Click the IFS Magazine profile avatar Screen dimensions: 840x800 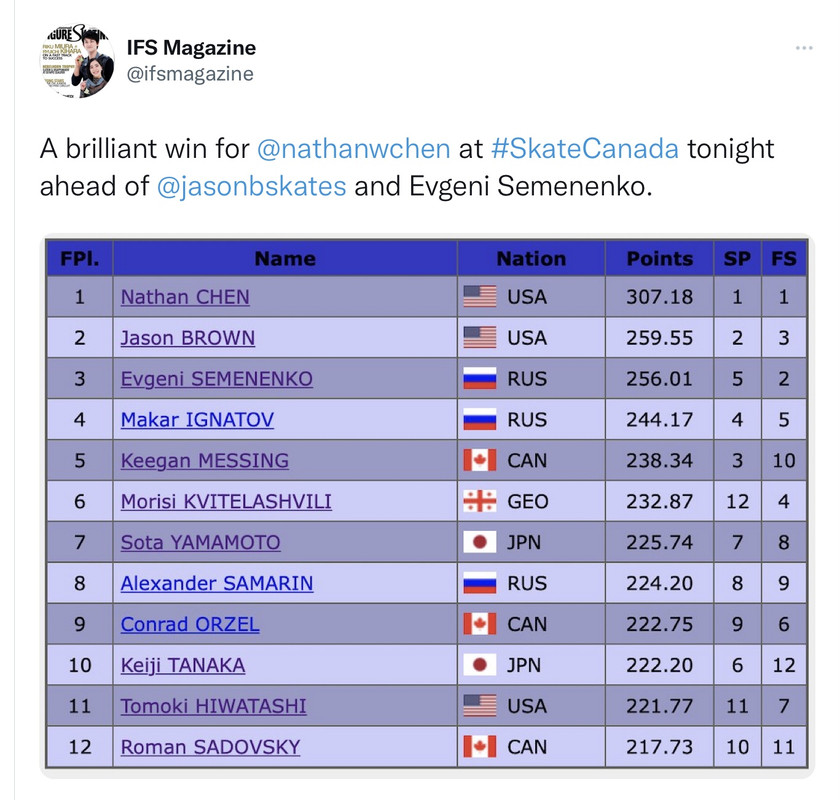pyautogui.click(x=78, y=61)
